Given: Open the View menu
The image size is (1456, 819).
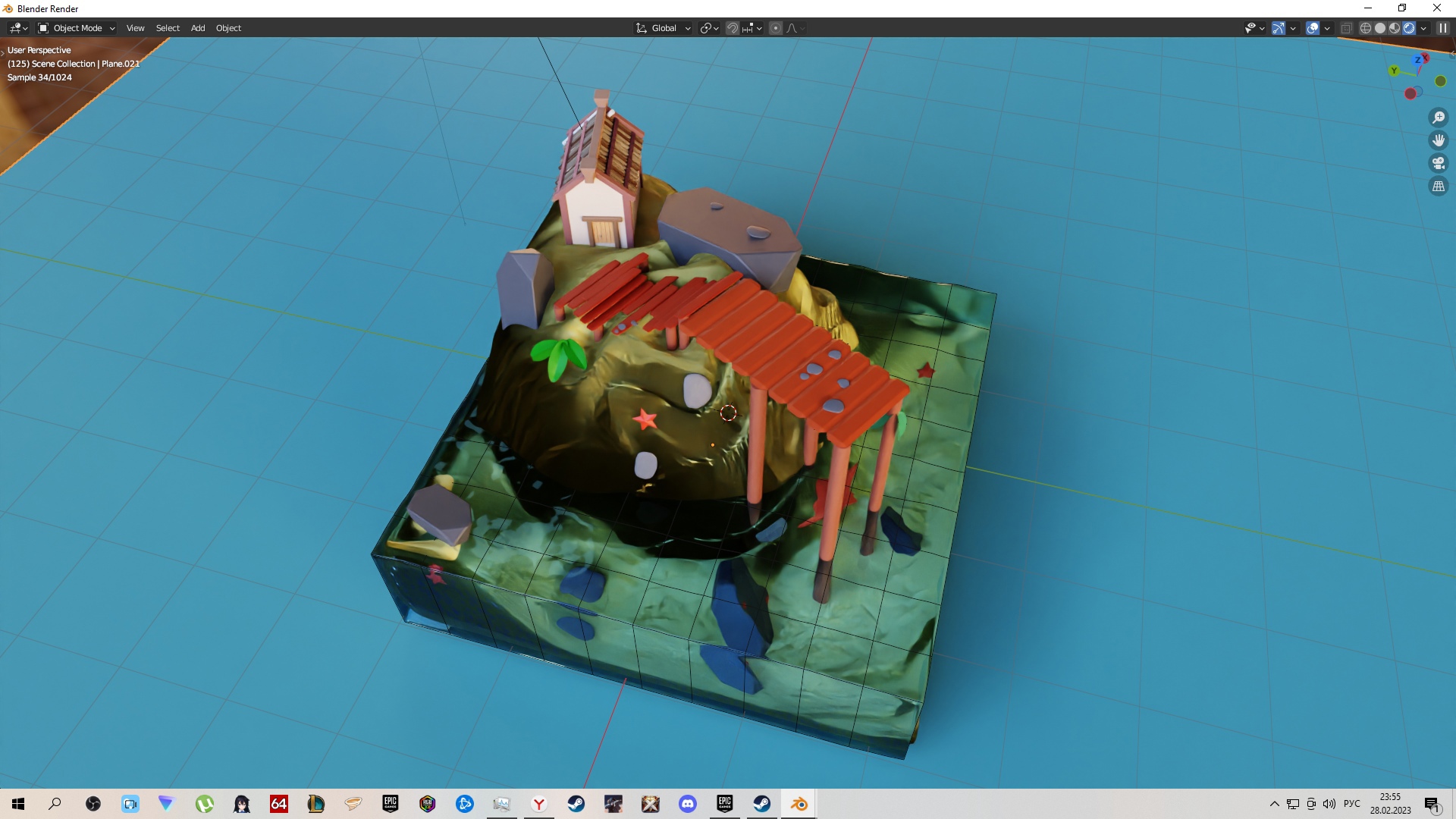Looking at the screenshot, I should click(x=135, y=28).
